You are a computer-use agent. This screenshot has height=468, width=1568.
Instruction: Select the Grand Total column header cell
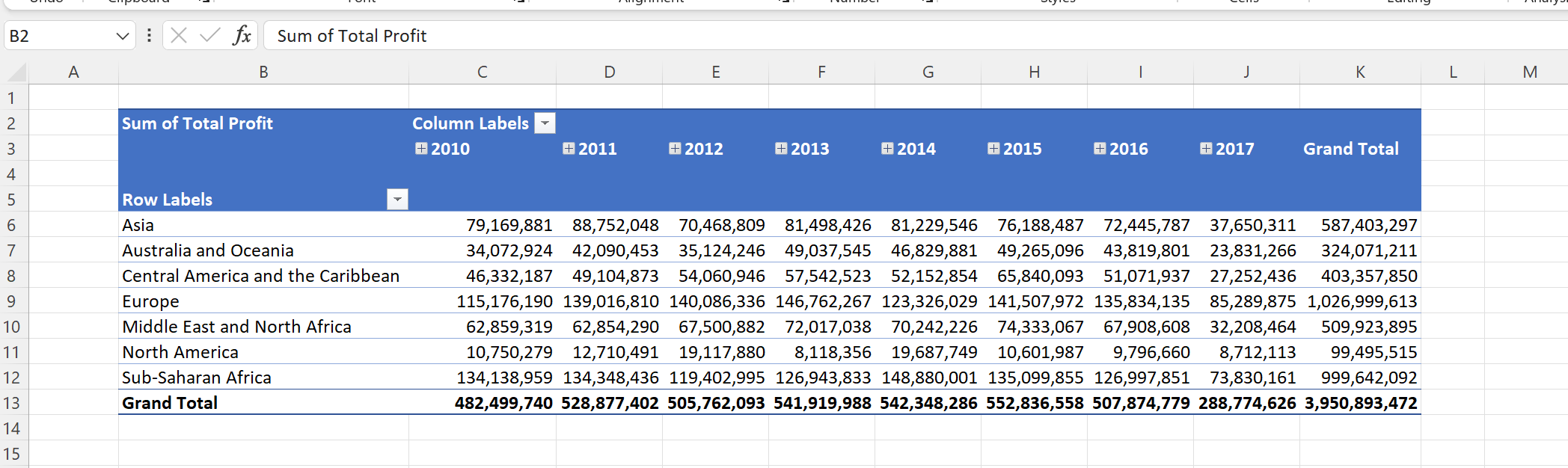1360,149
